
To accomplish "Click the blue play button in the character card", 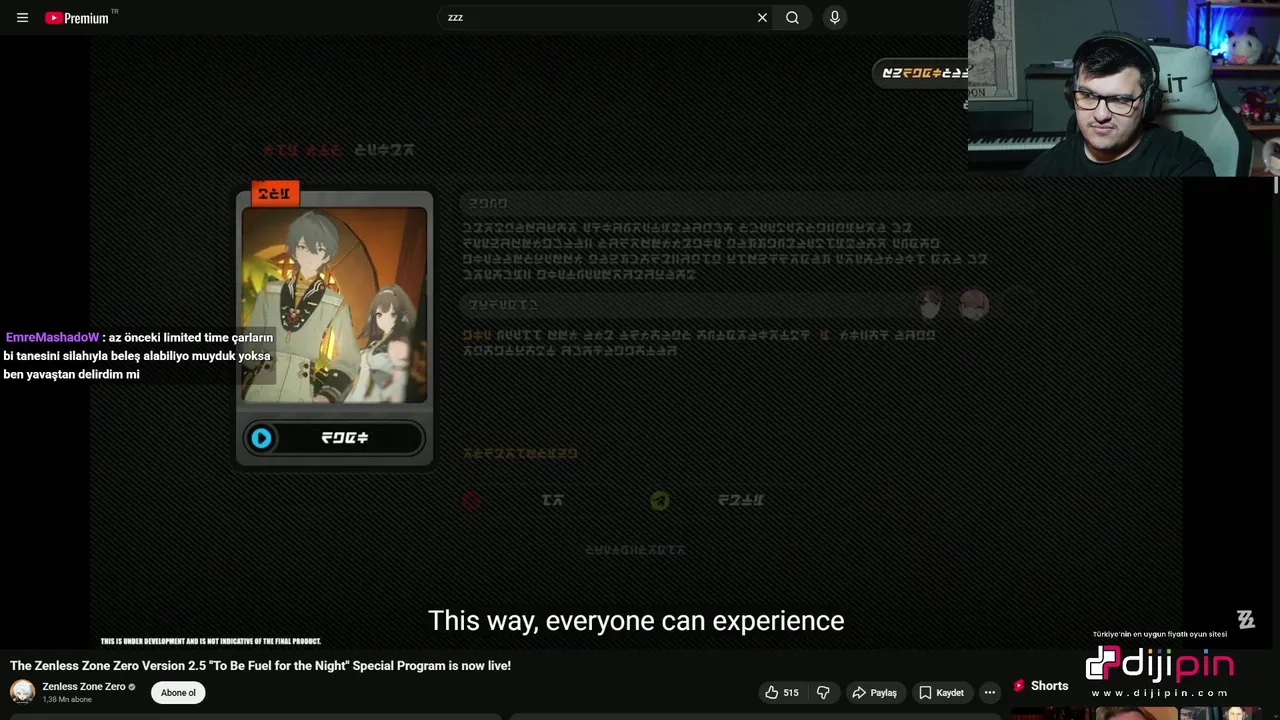I will click(261, 438).
